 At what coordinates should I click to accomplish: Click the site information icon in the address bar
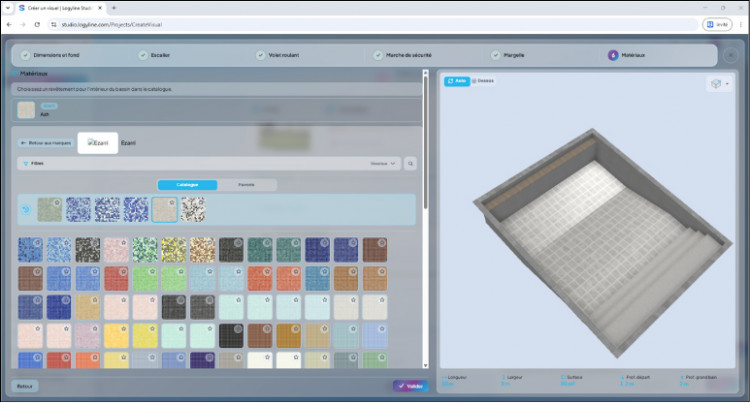[54, 24]
